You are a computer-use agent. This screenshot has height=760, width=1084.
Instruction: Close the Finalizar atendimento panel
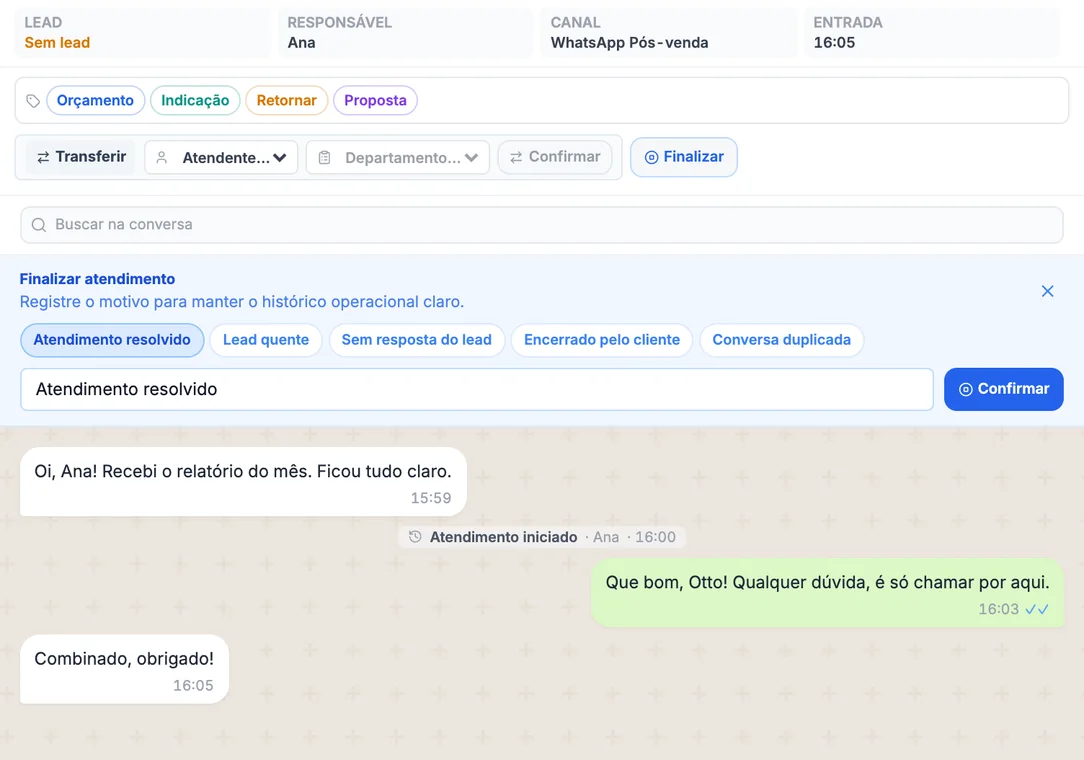point(1047,291)
